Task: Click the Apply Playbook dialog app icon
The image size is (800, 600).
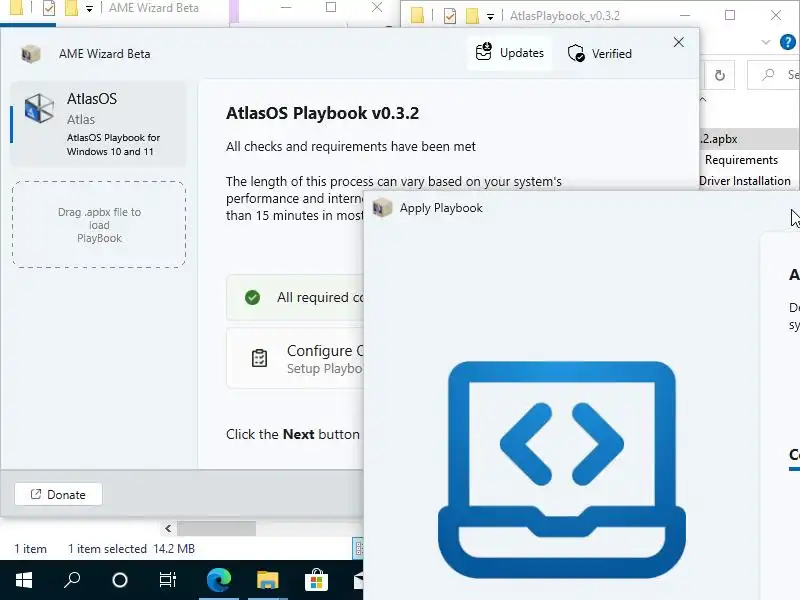Action: (382, 208)
